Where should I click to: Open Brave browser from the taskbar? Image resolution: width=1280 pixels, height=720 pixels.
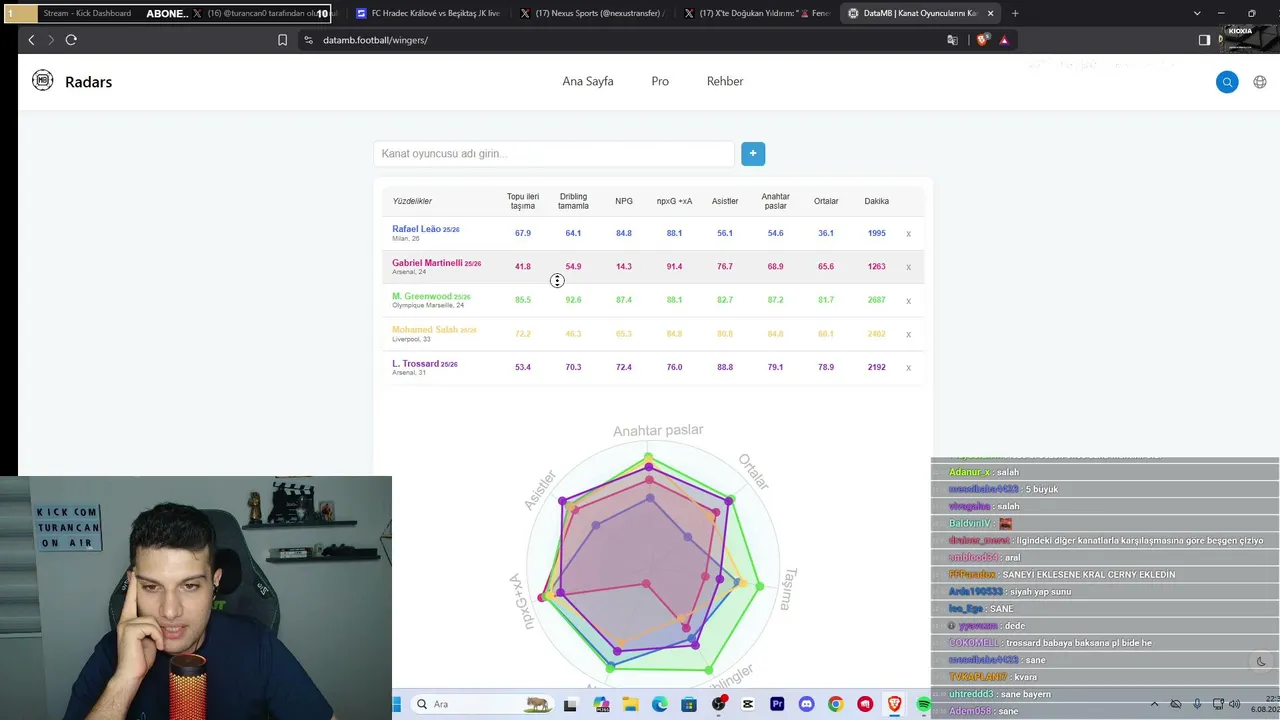[894, 704]
